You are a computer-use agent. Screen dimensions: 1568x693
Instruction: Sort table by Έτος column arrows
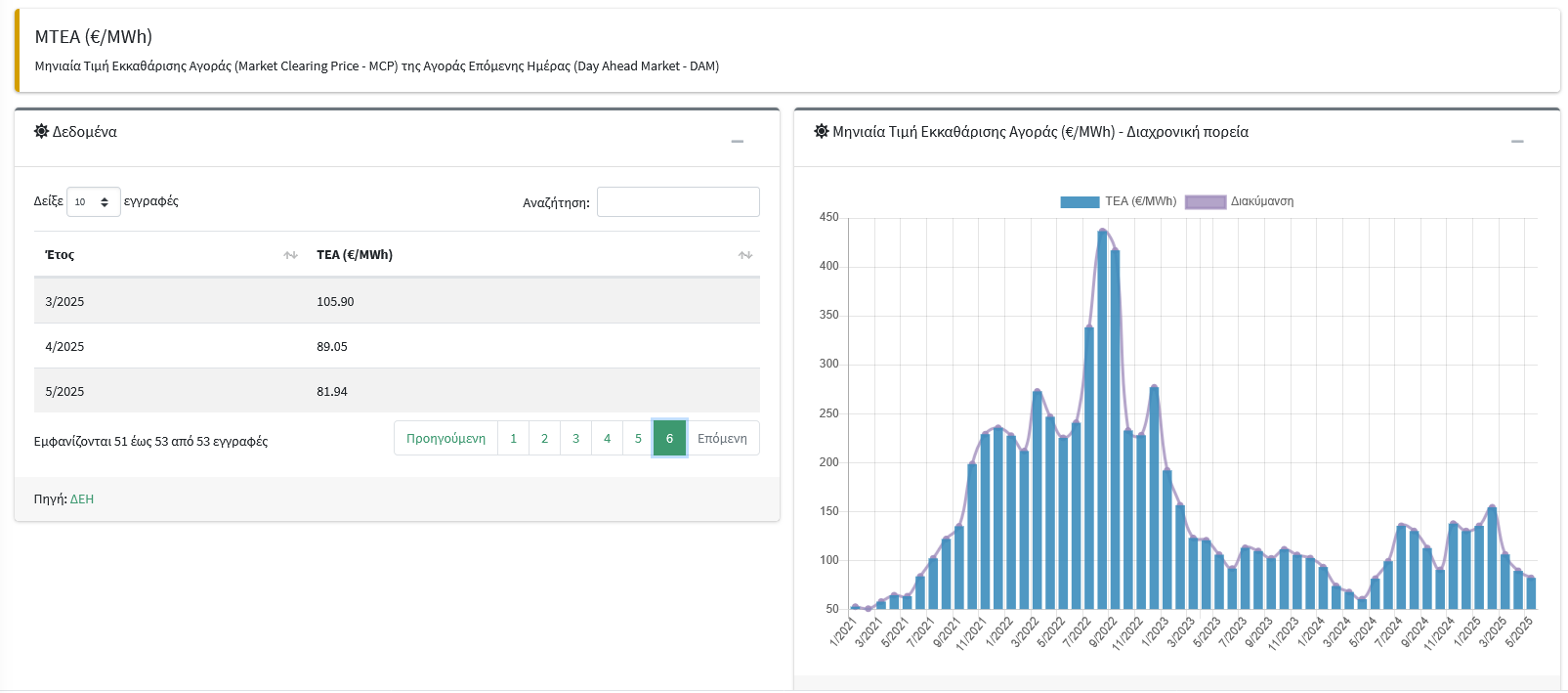290,255
